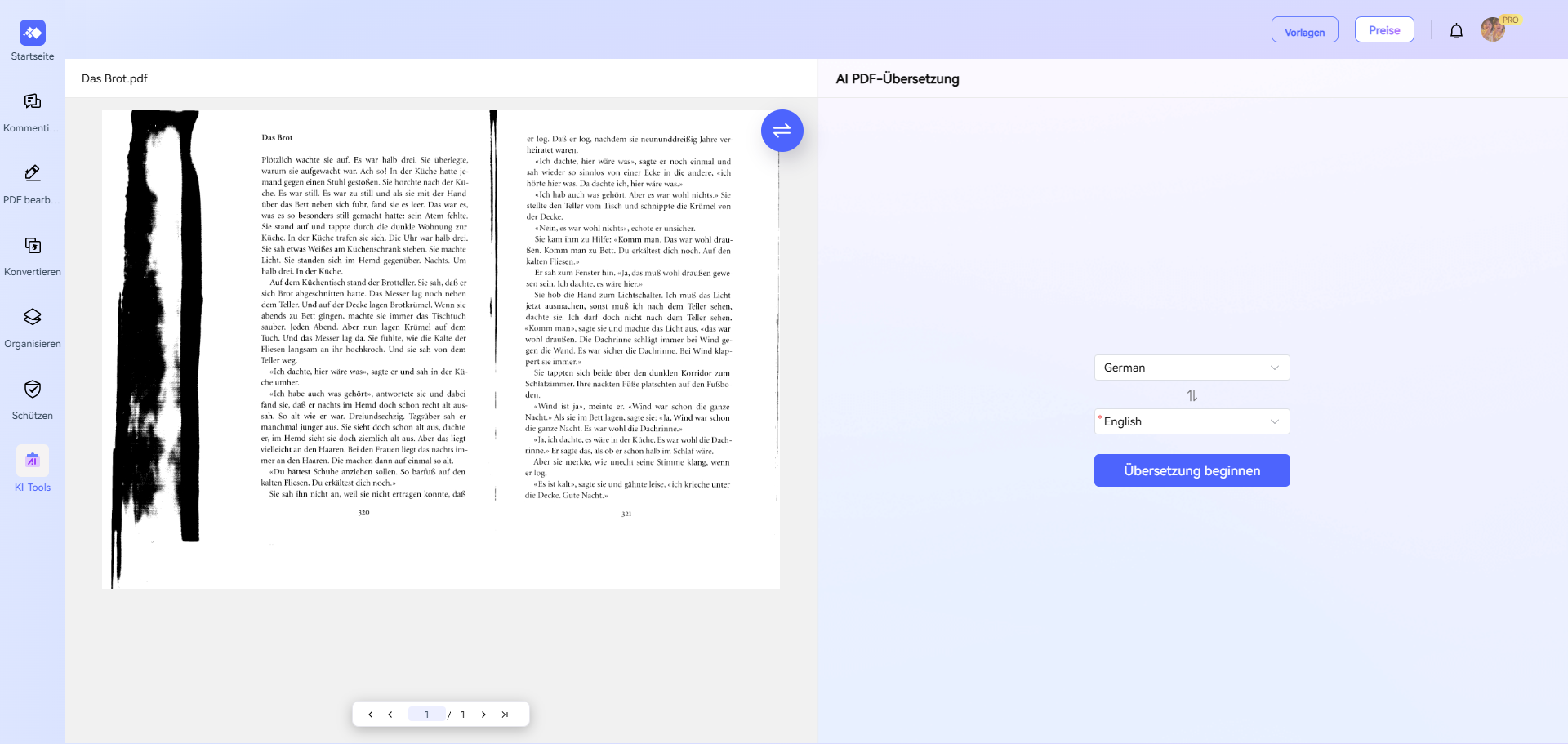
Task: Click the Preise button
Action: [1384, 30]
